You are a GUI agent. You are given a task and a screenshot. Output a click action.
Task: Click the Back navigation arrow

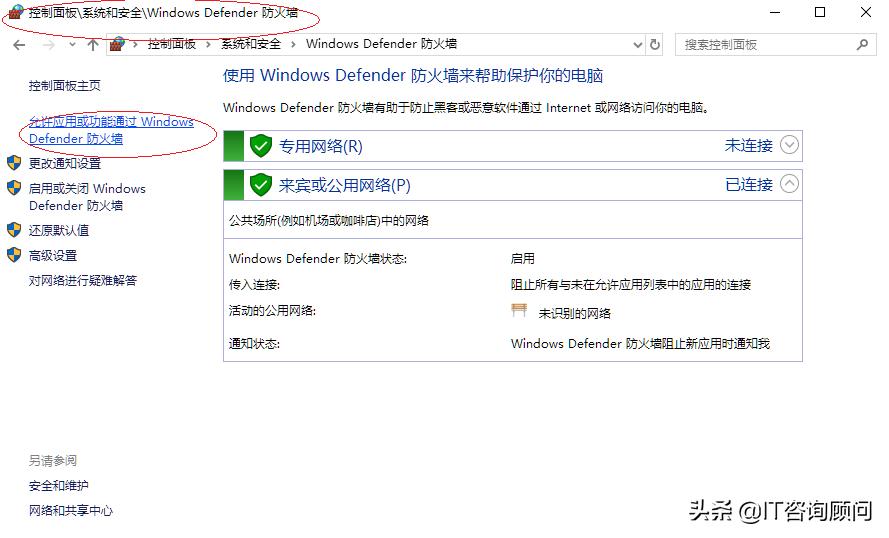(x=19, y=45)
